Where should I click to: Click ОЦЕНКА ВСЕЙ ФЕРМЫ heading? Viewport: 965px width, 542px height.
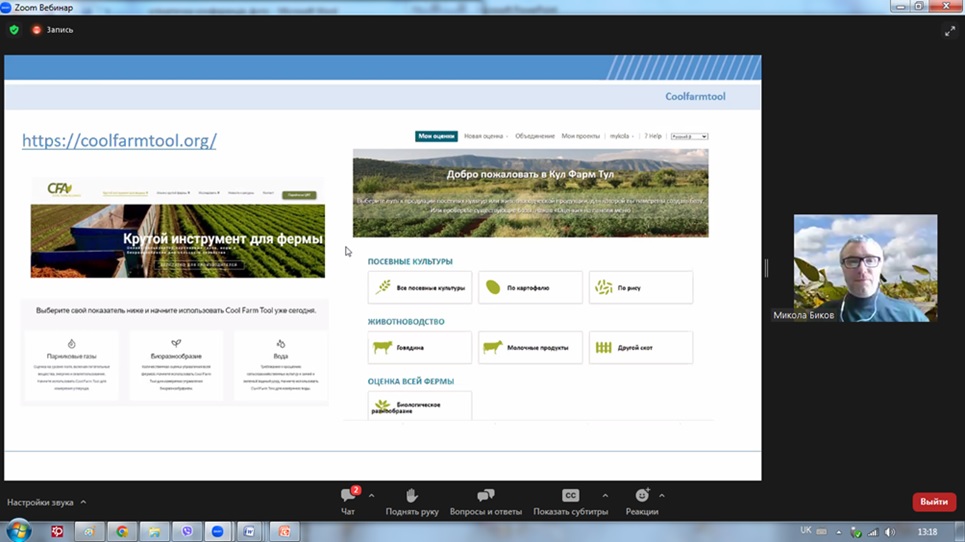(x=410, y=381)
